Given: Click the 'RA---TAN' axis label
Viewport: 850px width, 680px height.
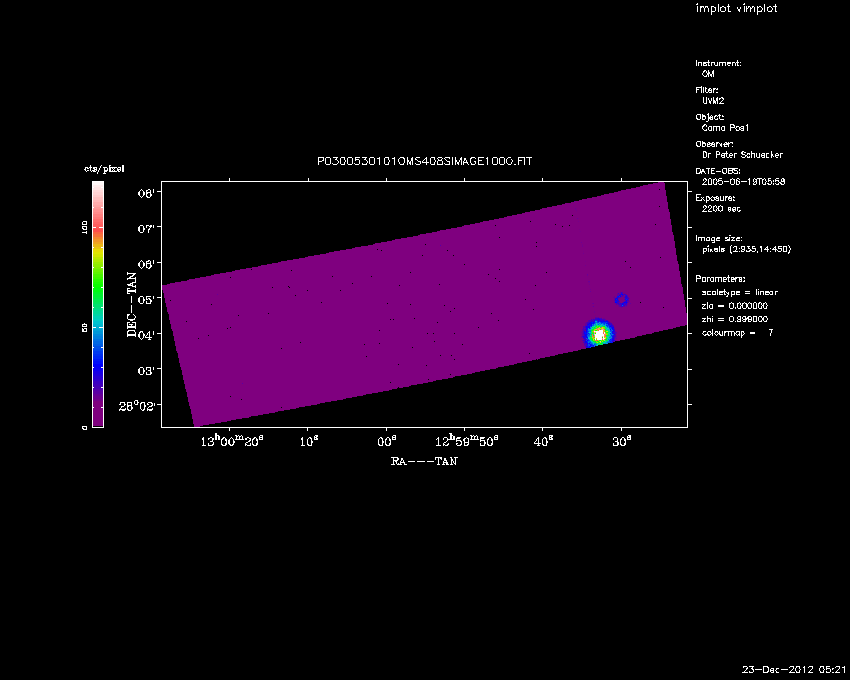Looking at the screenshot, I should pos(424,461).
